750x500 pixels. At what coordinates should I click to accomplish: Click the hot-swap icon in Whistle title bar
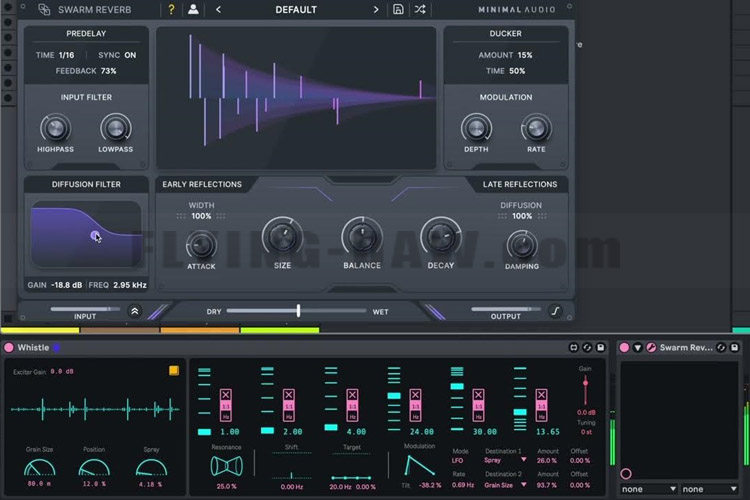(587, 348)
